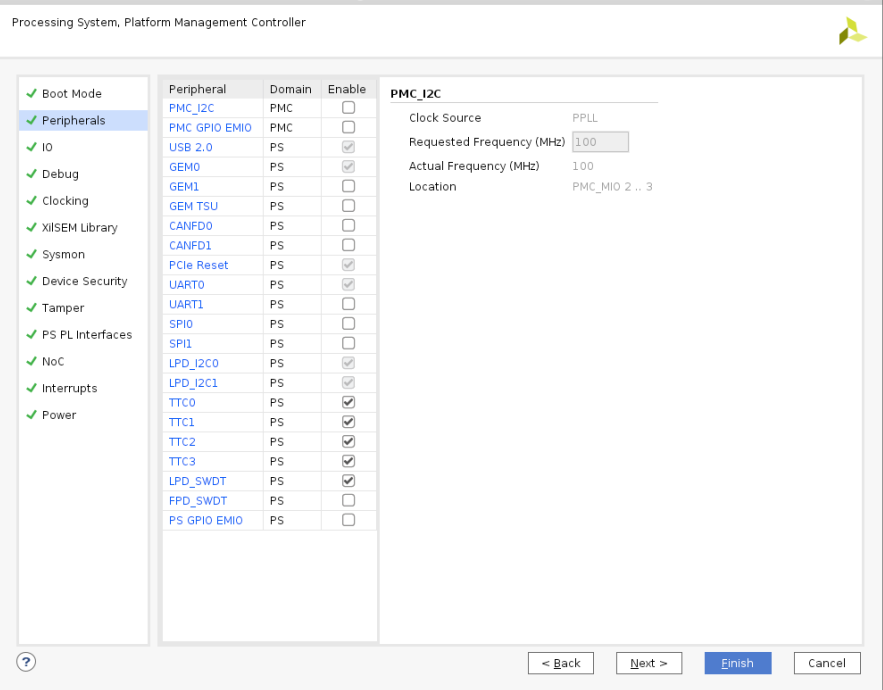The height and width of the screenshot is (690, 883).
Task: Go back with the < Back button
Action: [561, 663]
